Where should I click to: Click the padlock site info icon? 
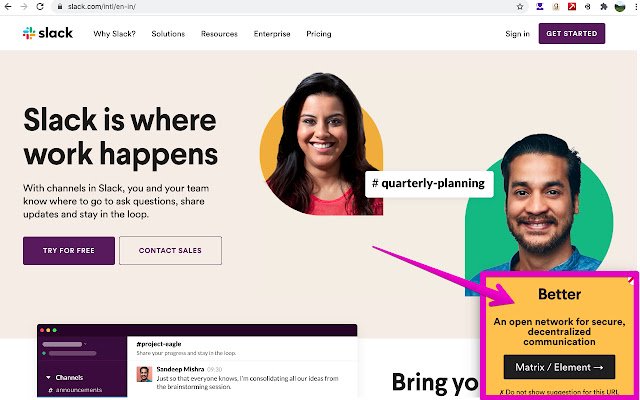coord(60,7)
